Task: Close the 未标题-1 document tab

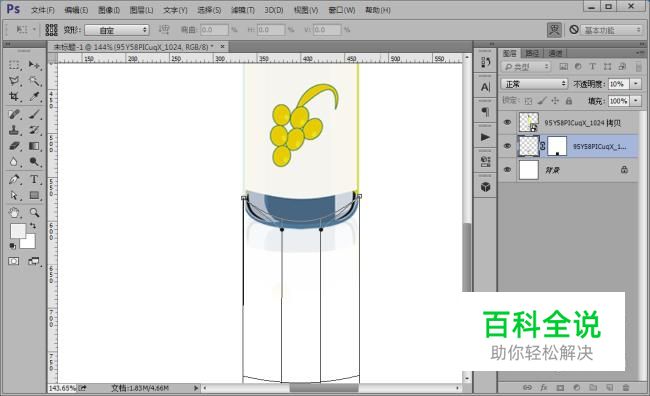Action: pos(223,46)
